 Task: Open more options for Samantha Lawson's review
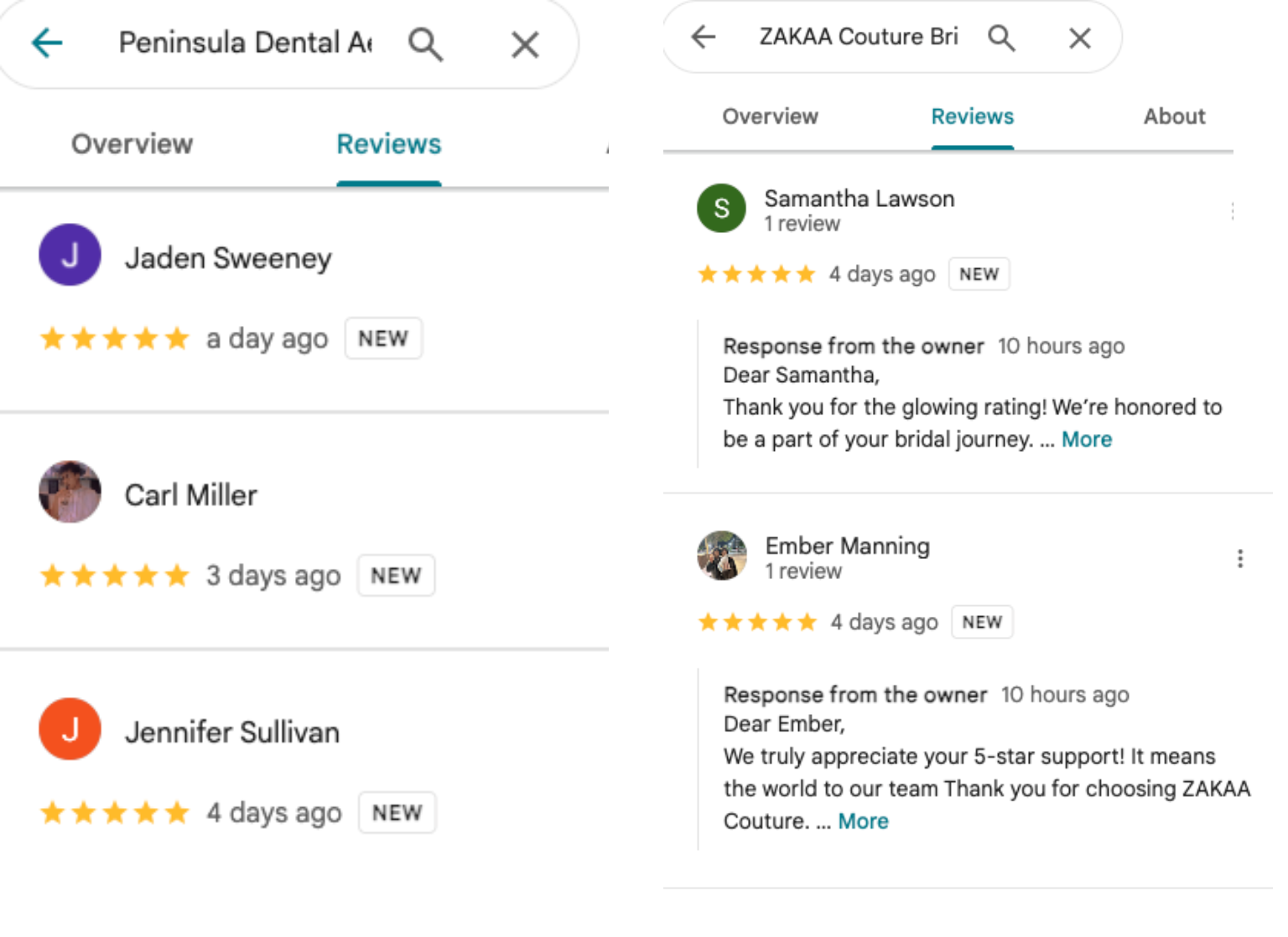point(1232,211)
